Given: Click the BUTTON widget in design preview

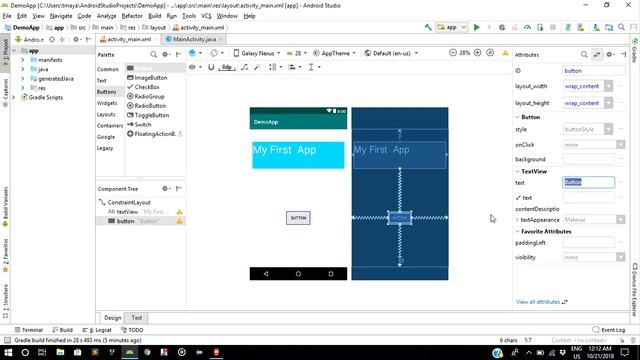Looking at the screenshot, I should (298, 218).
